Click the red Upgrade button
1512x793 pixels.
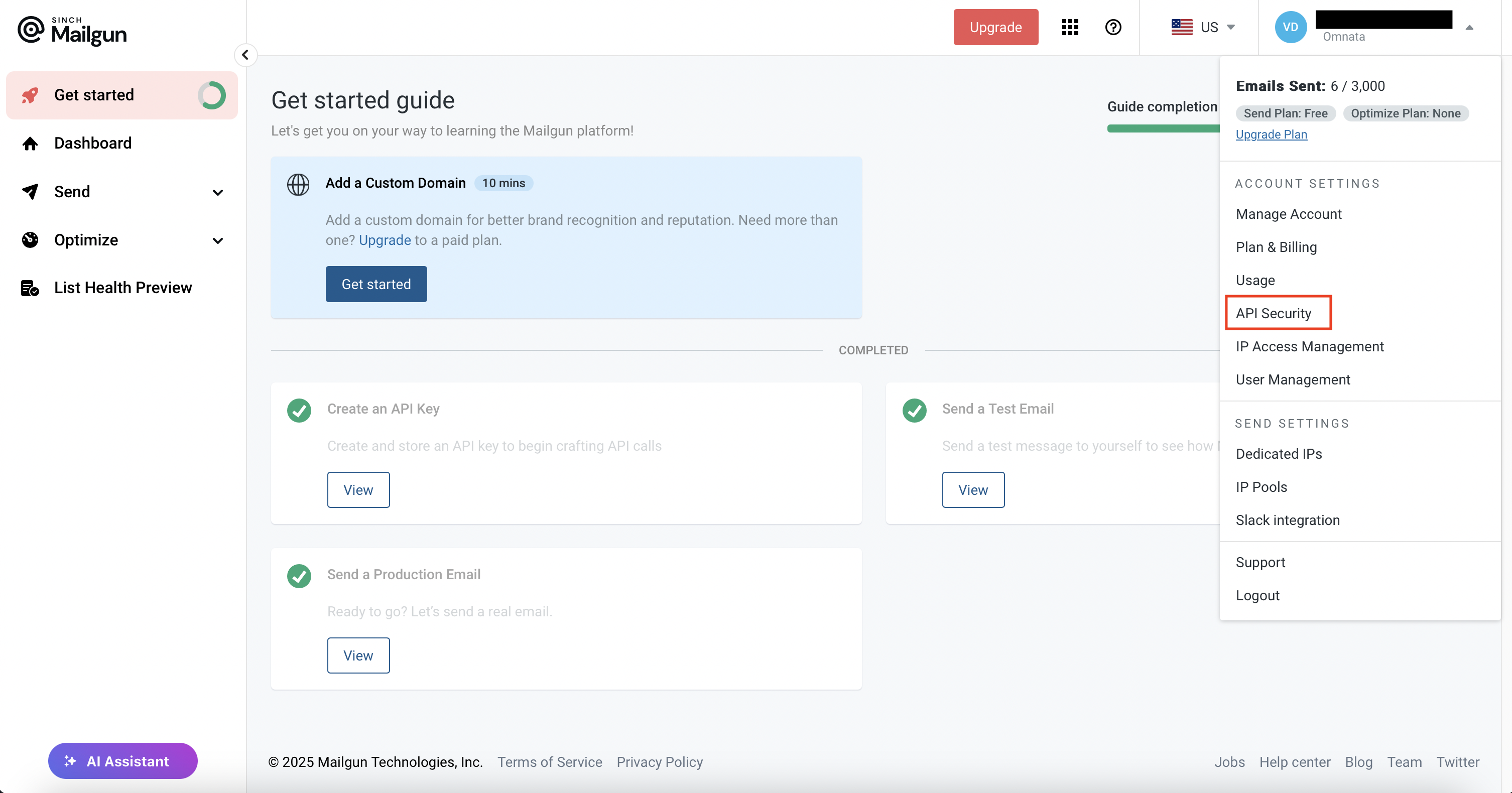pos(995,27)
